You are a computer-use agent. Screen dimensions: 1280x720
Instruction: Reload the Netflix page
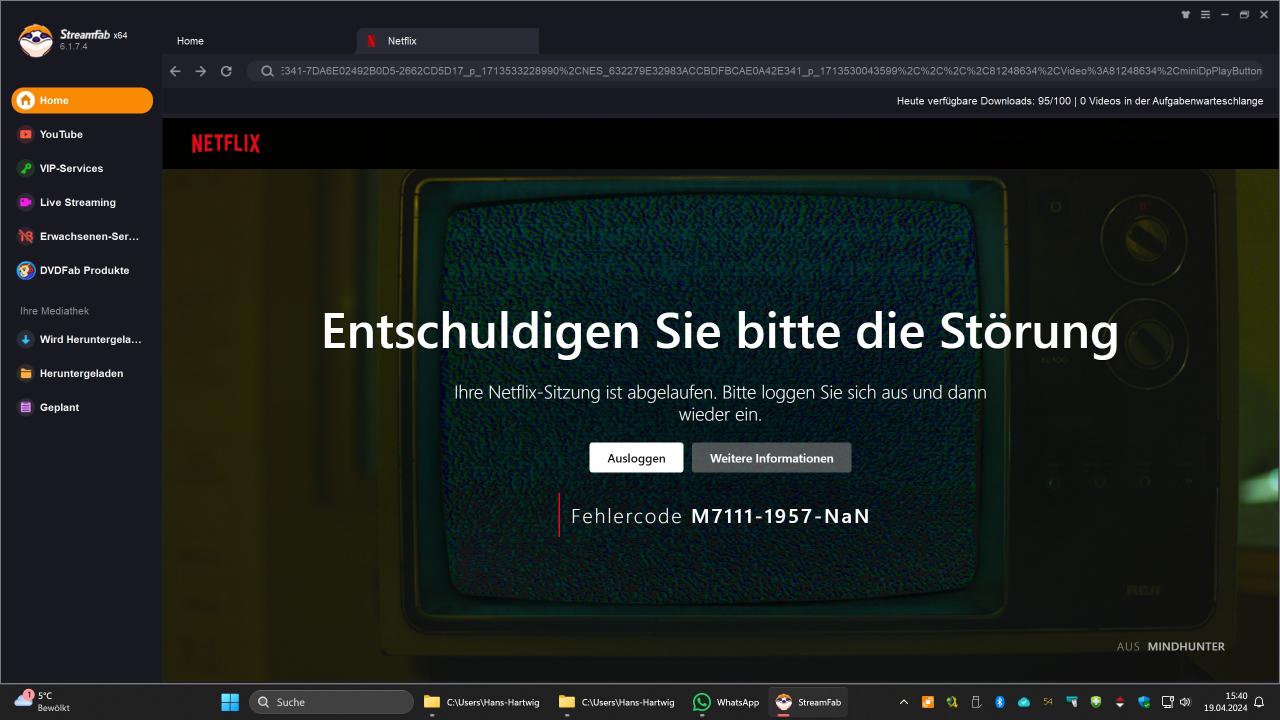point(226,71)
